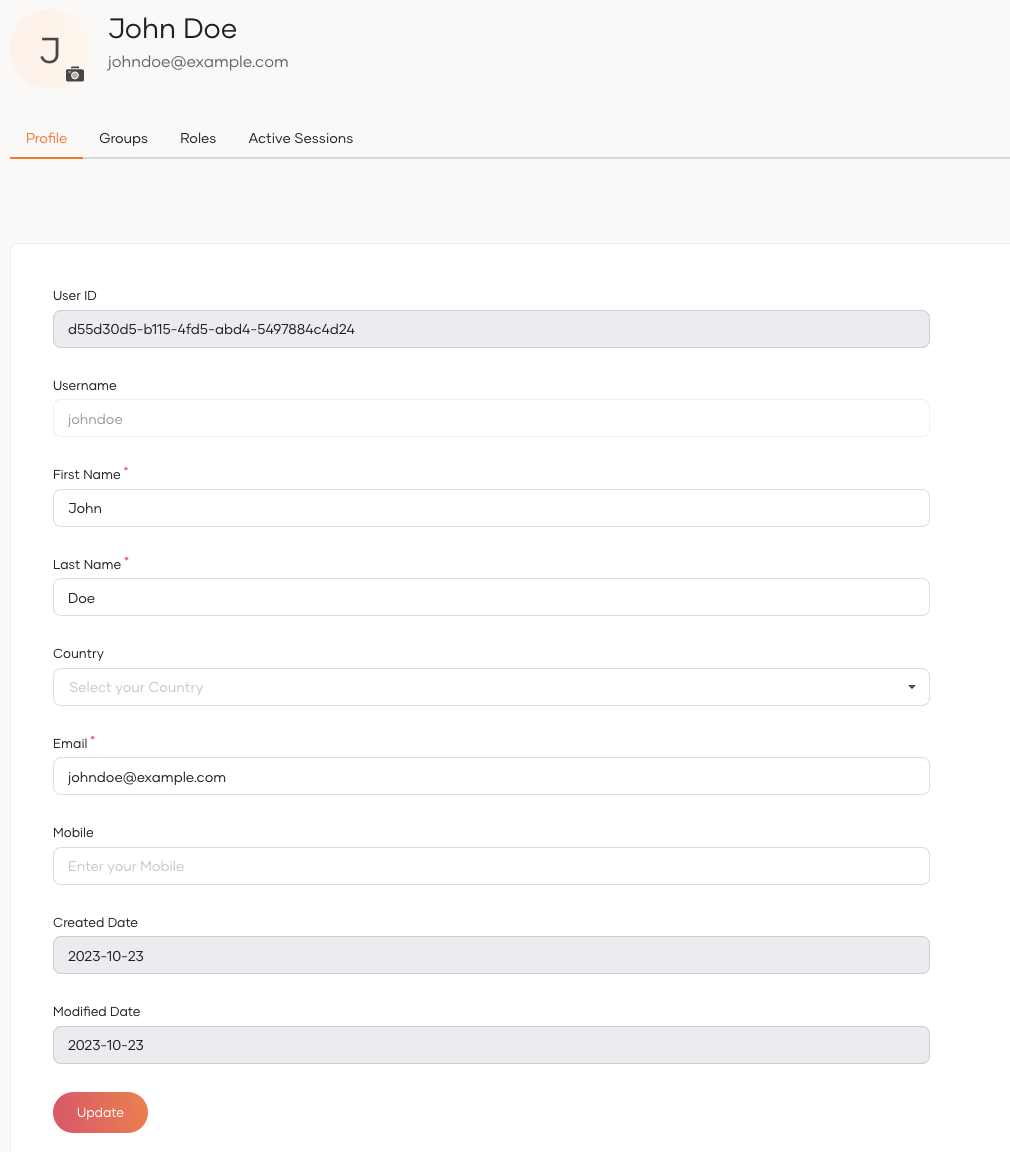This screenshot has width=1010, height=1152.
Task: Open the Roles tab
Action: click(x=198, y=138)
